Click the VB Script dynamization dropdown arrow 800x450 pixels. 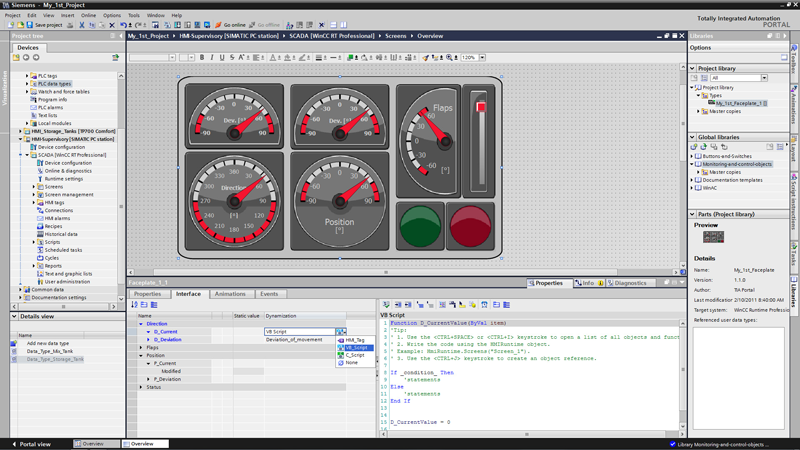pos(341,332)
